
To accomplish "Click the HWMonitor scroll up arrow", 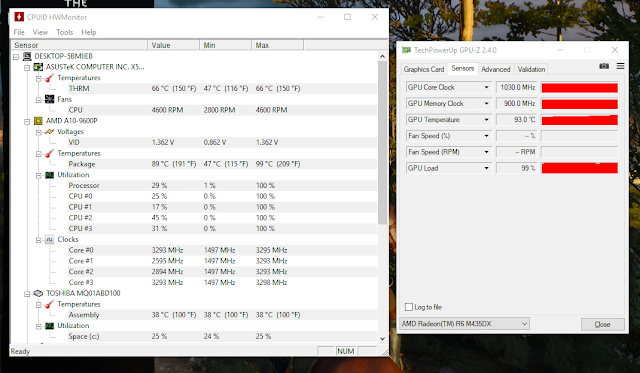I will coord(382,56).
